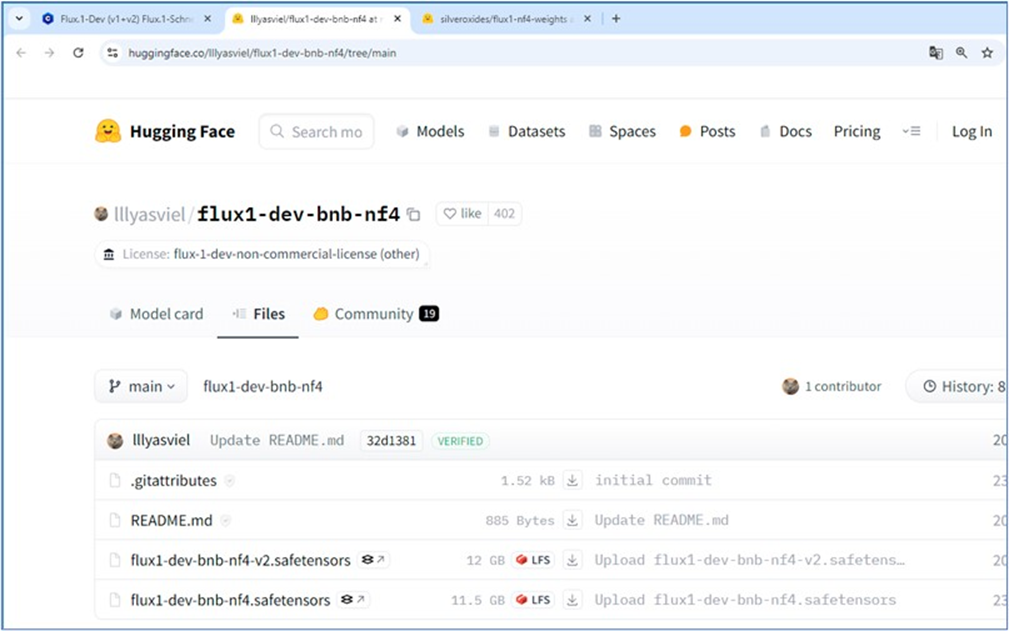Switch to the Model card tab
This screenshot has width=1009, height=631.
[x=156, y=314]
